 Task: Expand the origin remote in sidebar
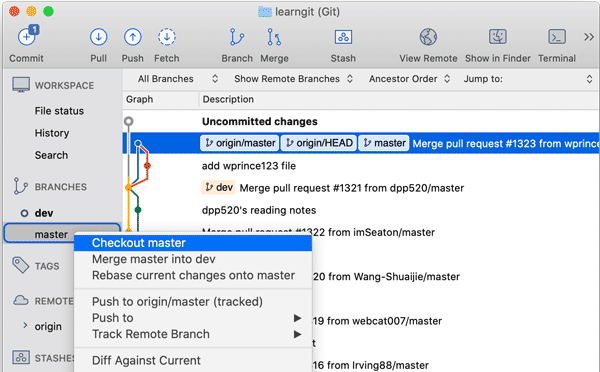[x=25, y=325]
